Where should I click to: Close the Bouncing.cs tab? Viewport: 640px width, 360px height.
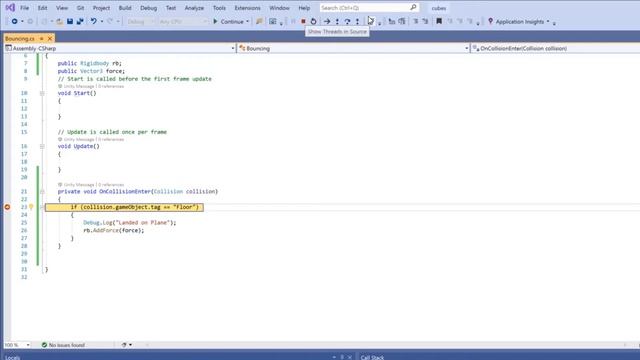[x=50, y=38]
